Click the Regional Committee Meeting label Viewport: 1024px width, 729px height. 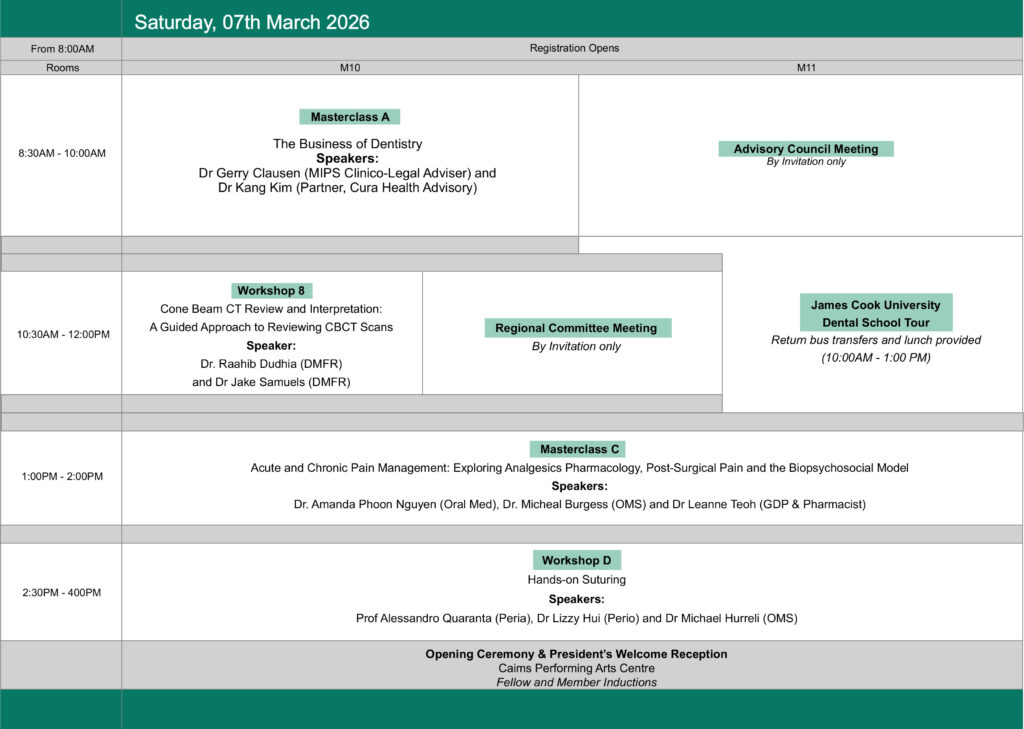click(x=577, y=328)
